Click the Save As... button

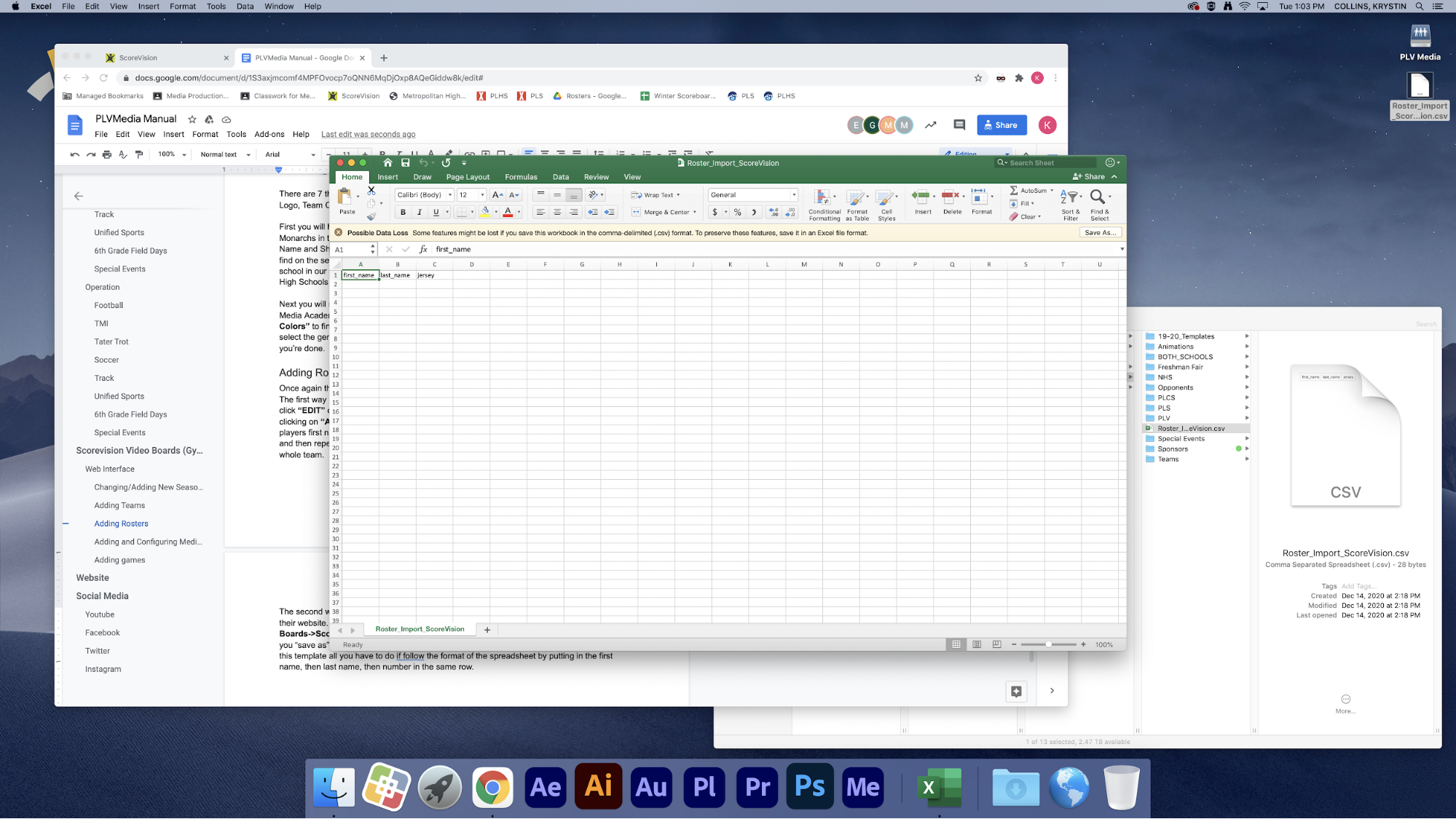click(x=1099, y=233)
